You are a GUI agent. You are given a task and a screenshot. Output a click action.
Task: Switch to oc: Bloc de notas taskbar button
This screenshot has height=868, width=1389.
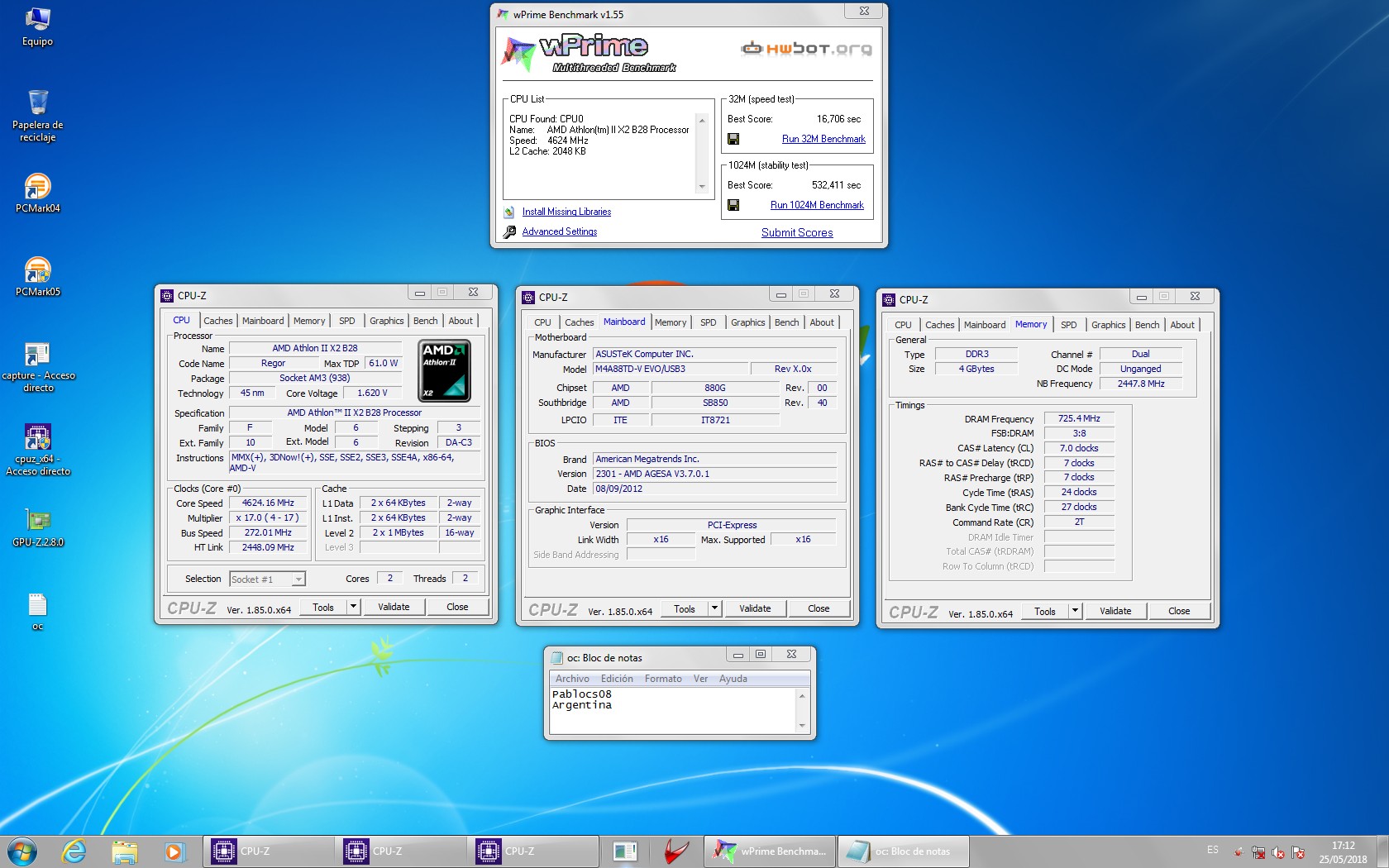pyautogui.click(x=903, y=851)
